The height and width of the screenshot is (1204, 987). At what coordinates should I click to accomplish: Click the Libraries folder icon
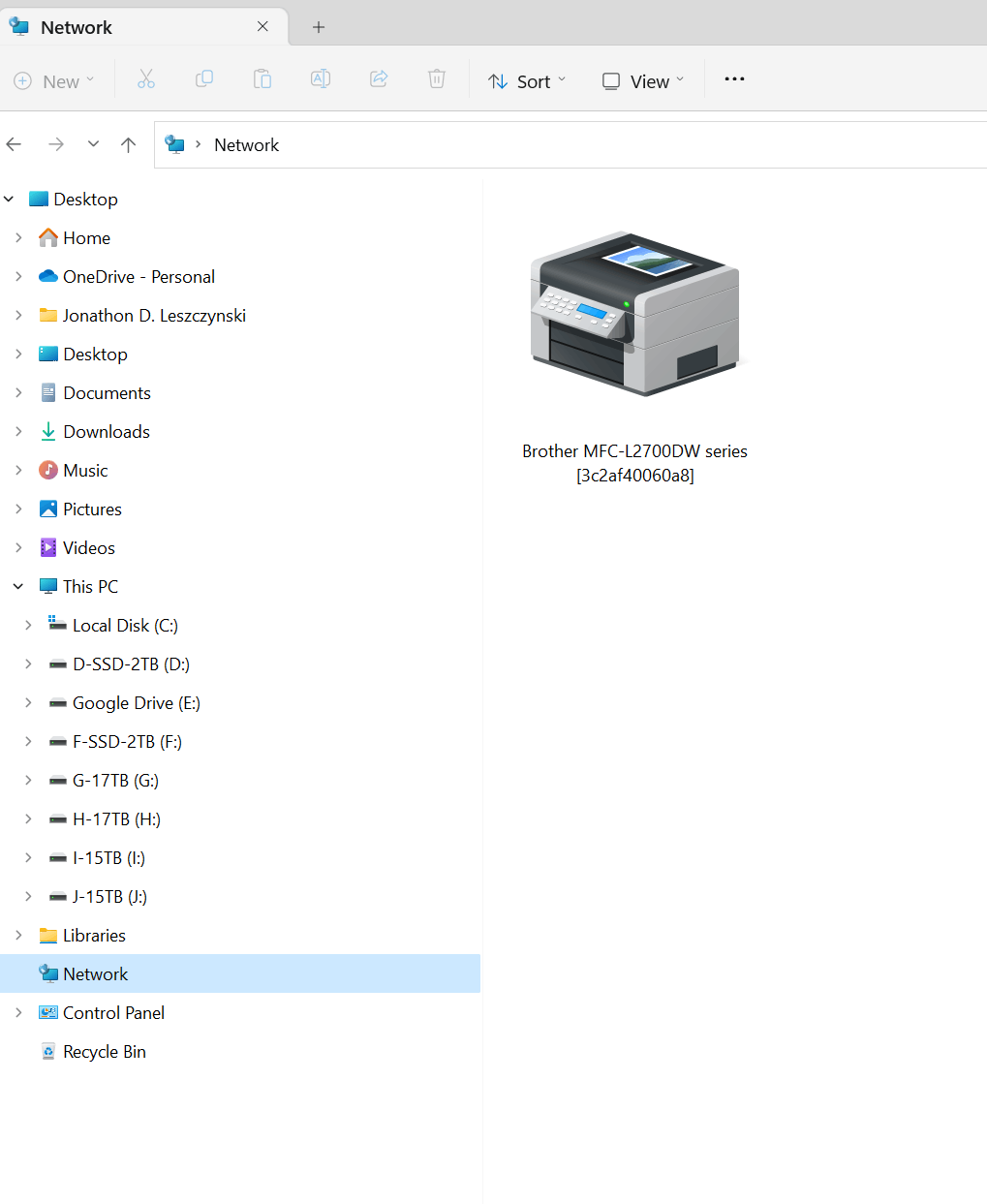click(48, 936)
